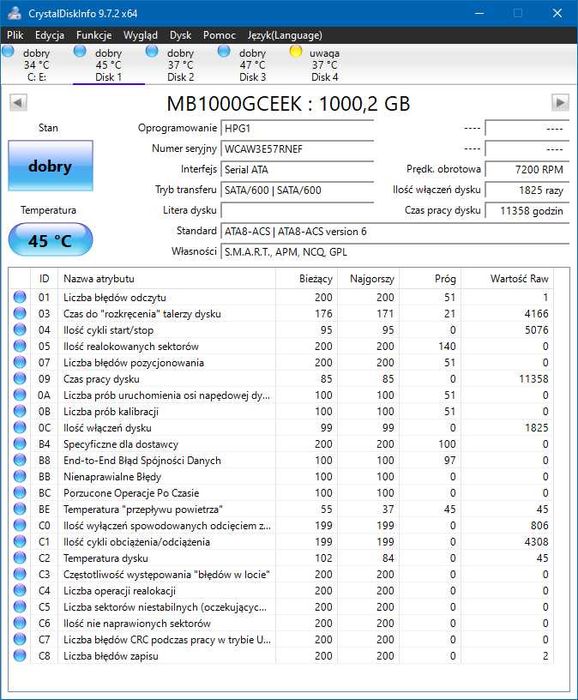Click status orb for attribute 03 spin-up time
This screenshot has width=578, height=700.
(x=20, y=313)
